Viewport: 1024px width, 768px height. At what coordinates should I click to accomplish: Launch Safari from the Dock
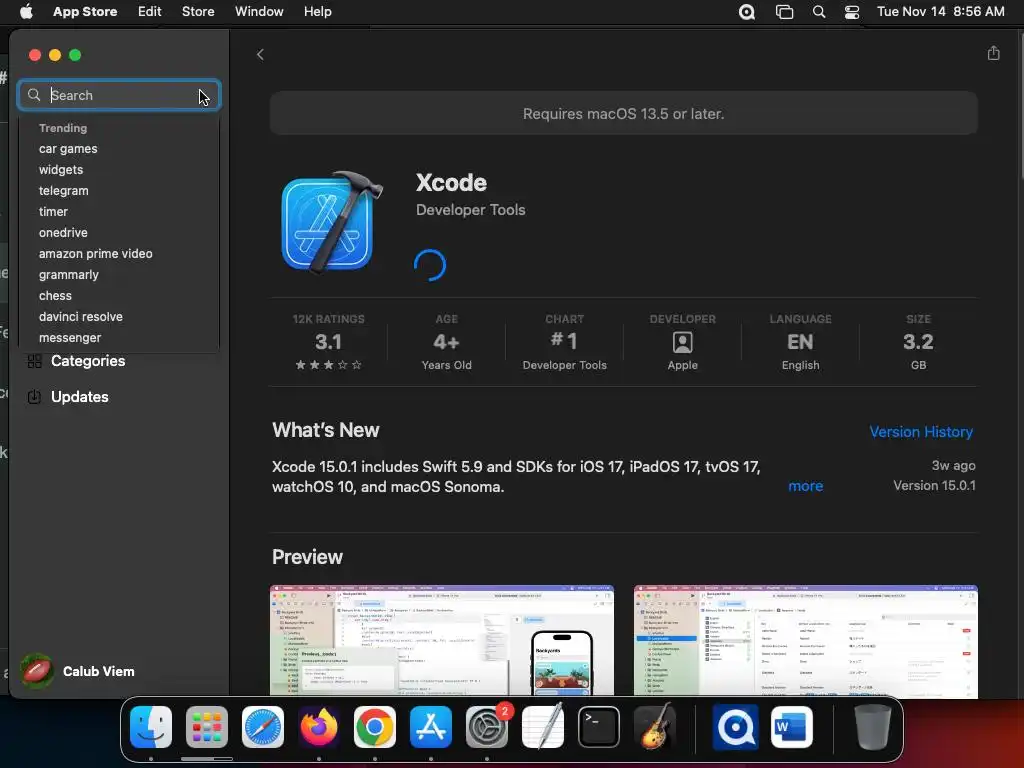[263, 727]
